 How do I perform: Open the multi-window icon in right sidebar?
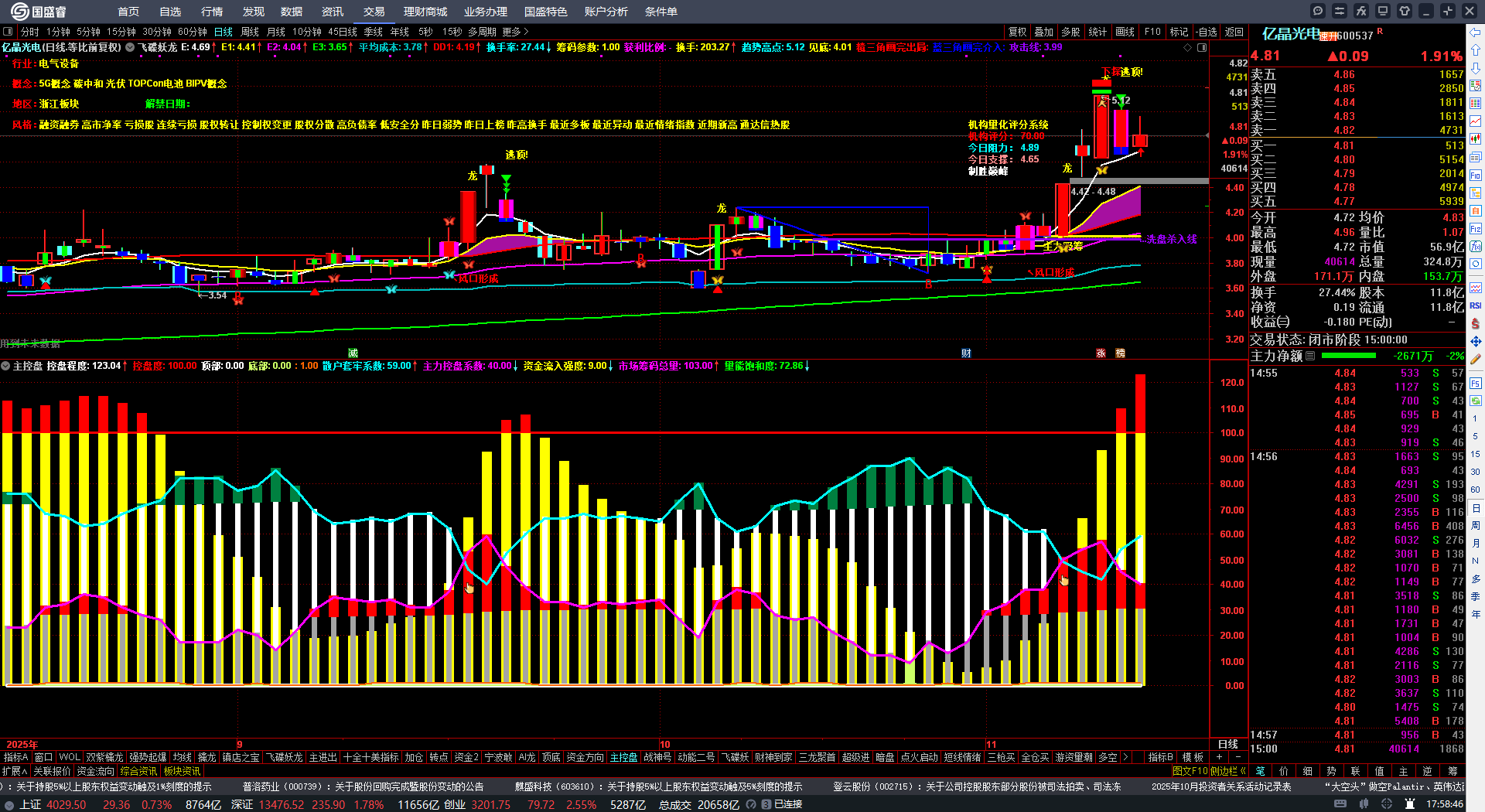[x=1476, y=157]
